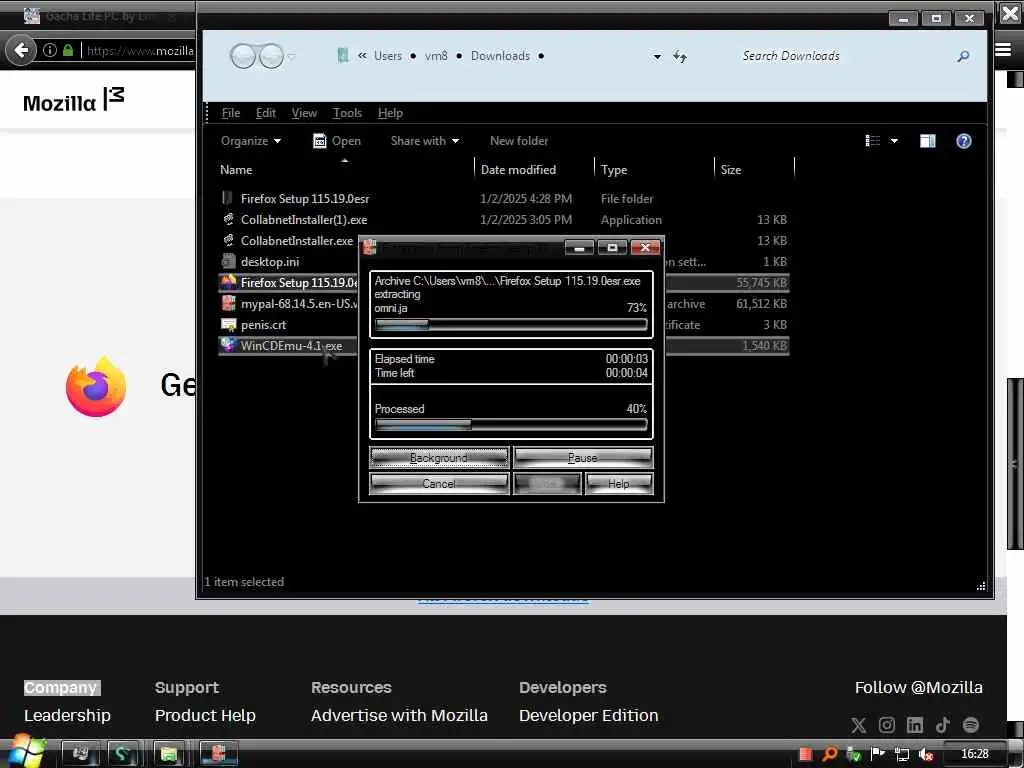Go back in the Explorer window

click(243, 56)
